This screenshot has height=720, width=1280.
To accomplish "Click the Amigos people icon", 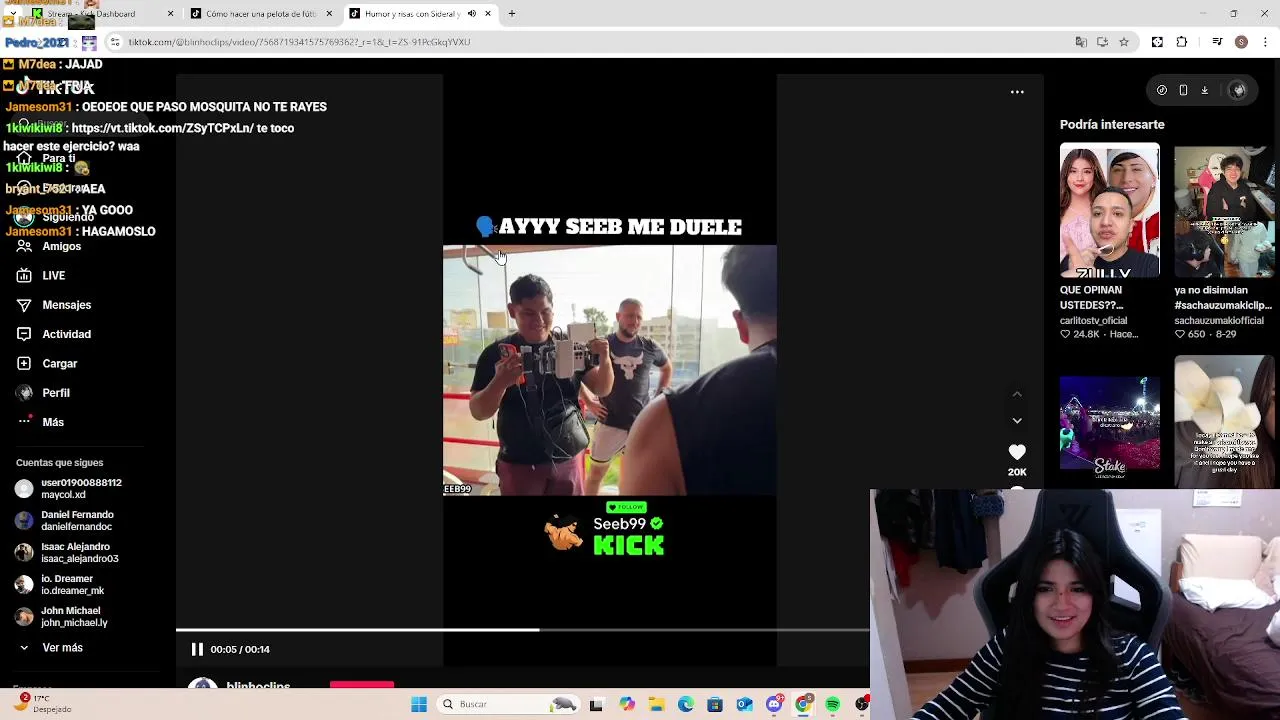I will pyautogui.click(x=24, y=246).
